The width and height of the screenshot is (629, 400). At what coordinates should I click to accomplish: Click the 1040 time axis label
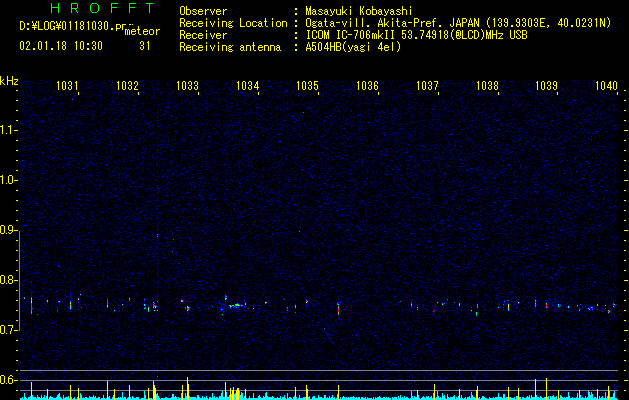606,86
